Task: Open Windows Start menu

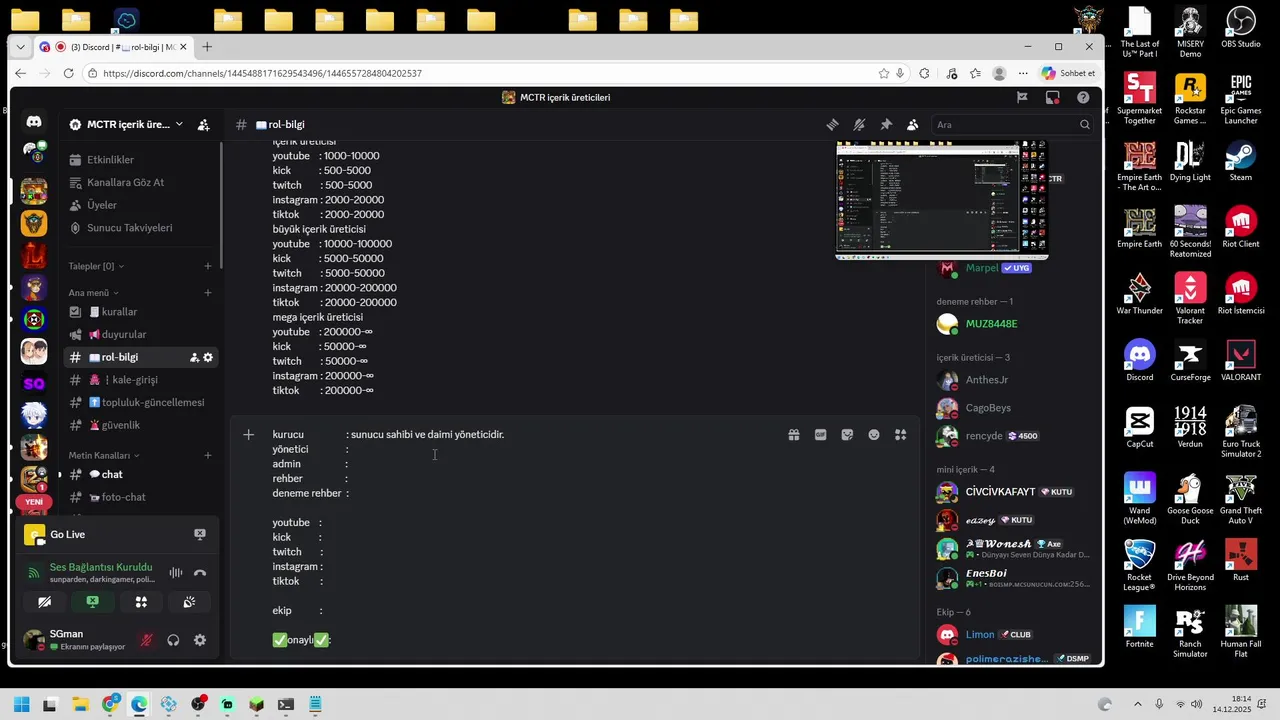Action: click(21, 705)
